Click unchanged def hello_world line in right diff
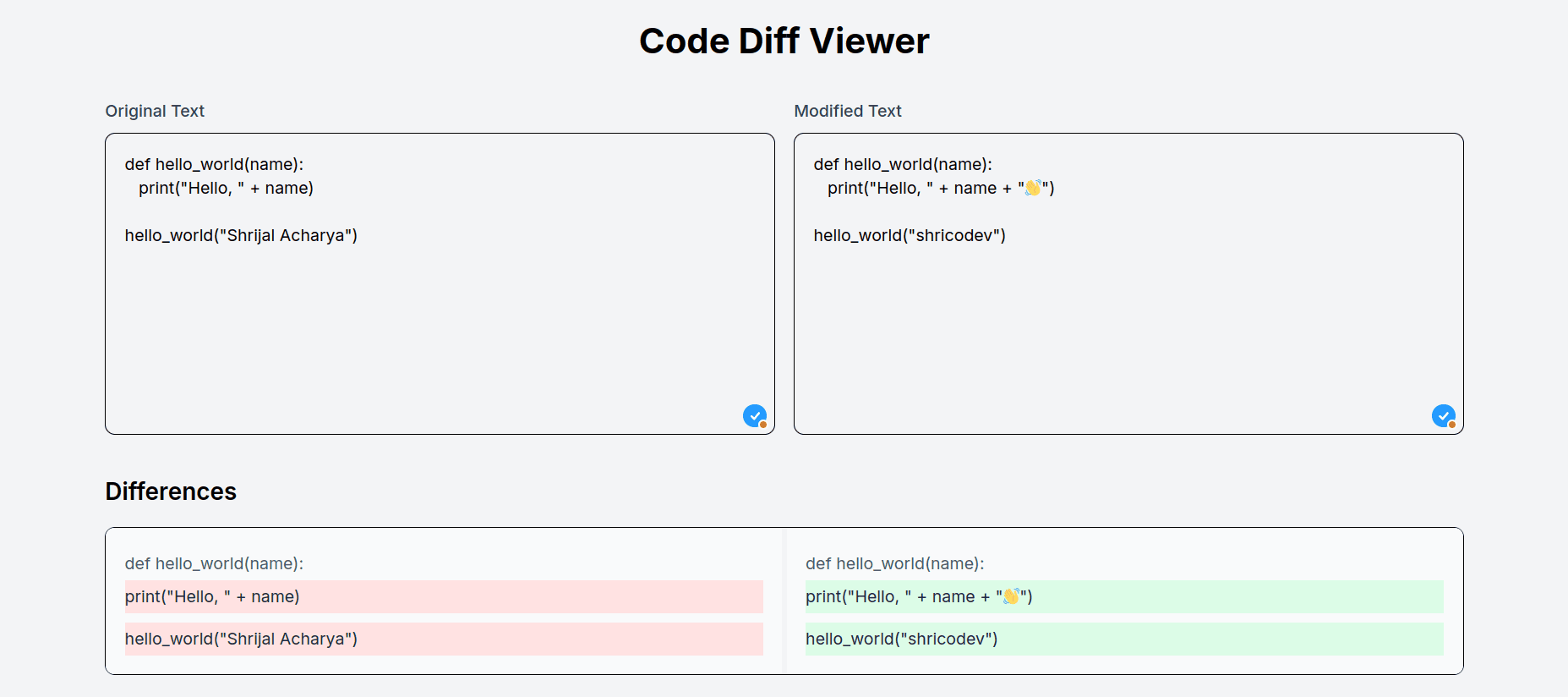 895,563
